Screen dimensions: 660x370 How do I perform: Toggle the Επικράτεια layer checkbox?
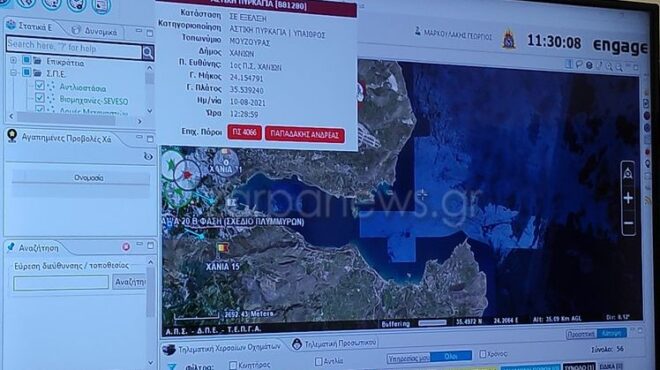(x=26, y=60)
